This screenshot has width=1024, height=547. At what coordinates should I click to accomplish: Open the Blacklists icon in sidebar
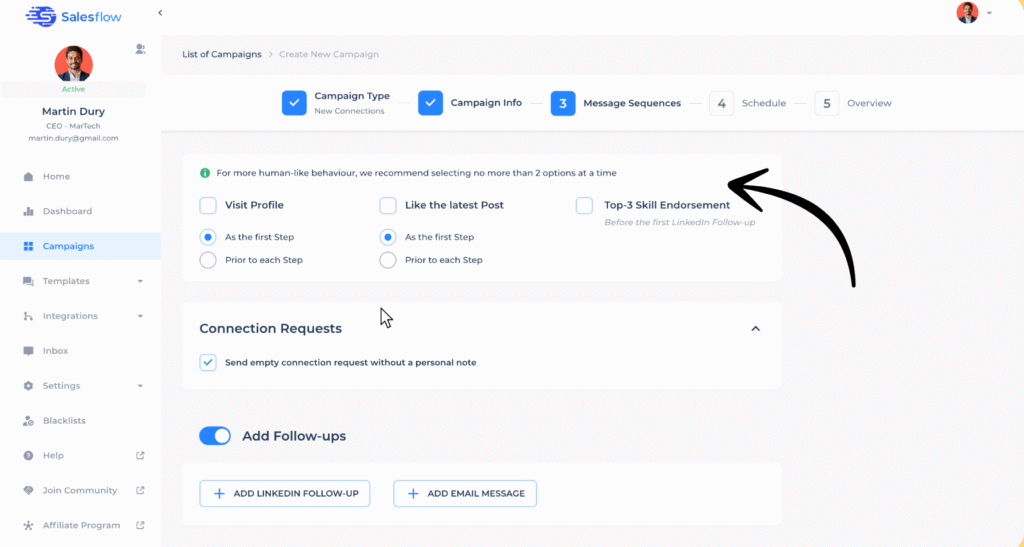coord(28,421)
